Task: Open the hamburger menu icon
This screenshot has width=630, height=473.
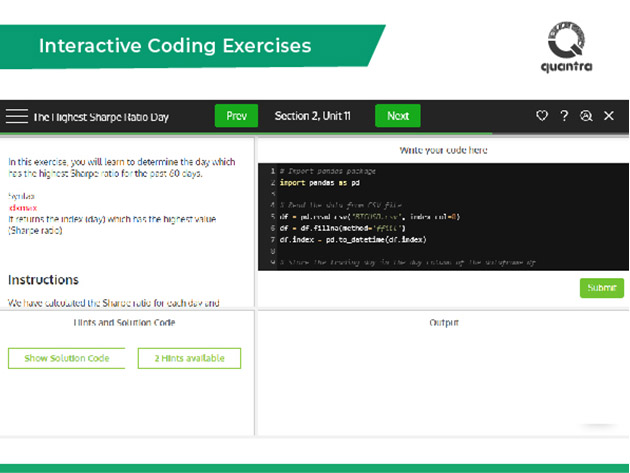Action: click(x=16, y=116)
